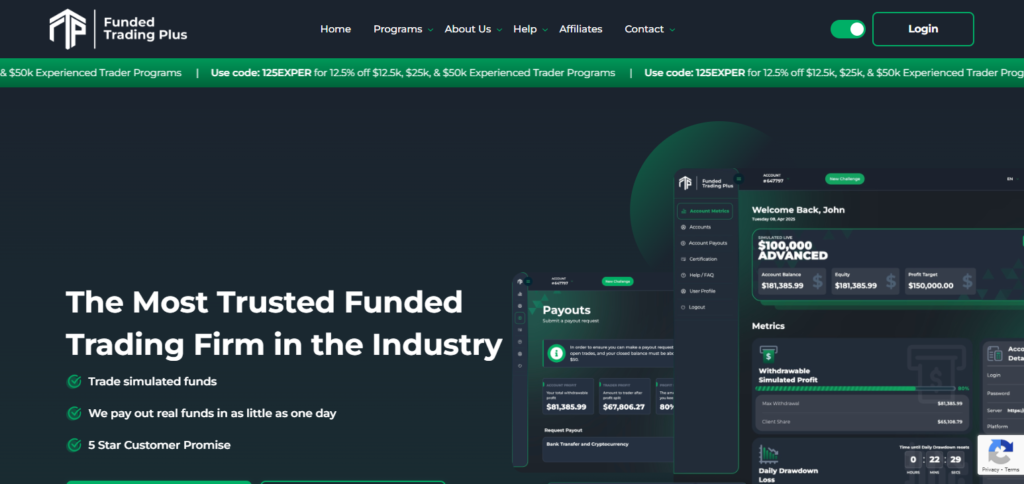Click the $150,000.00 profit target value

pos(931,285)
